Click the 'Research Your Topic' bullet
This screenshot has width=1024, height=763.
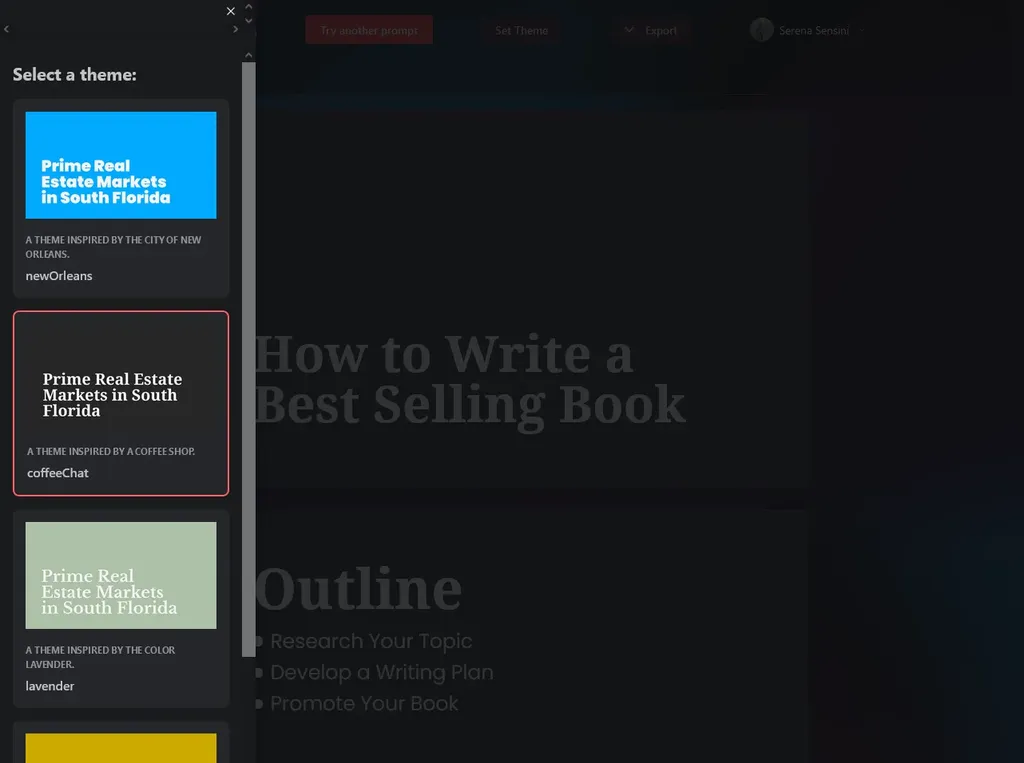371,641
